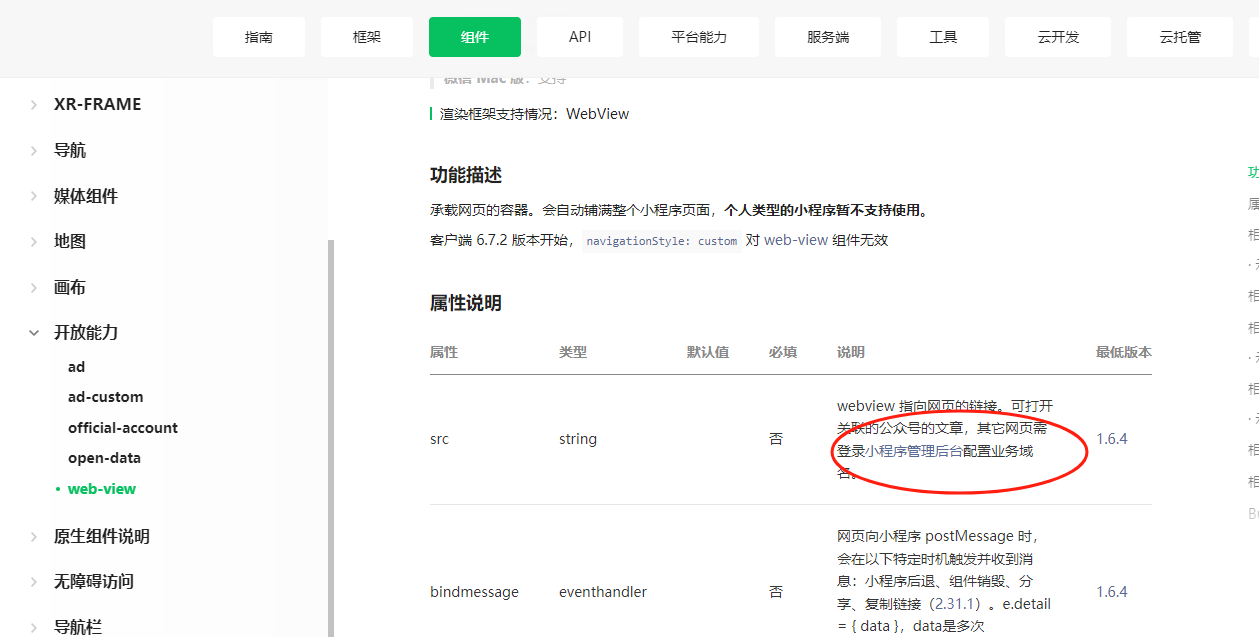Go to the 平台能力 tab
The image size is (1259, 637).
699,37
